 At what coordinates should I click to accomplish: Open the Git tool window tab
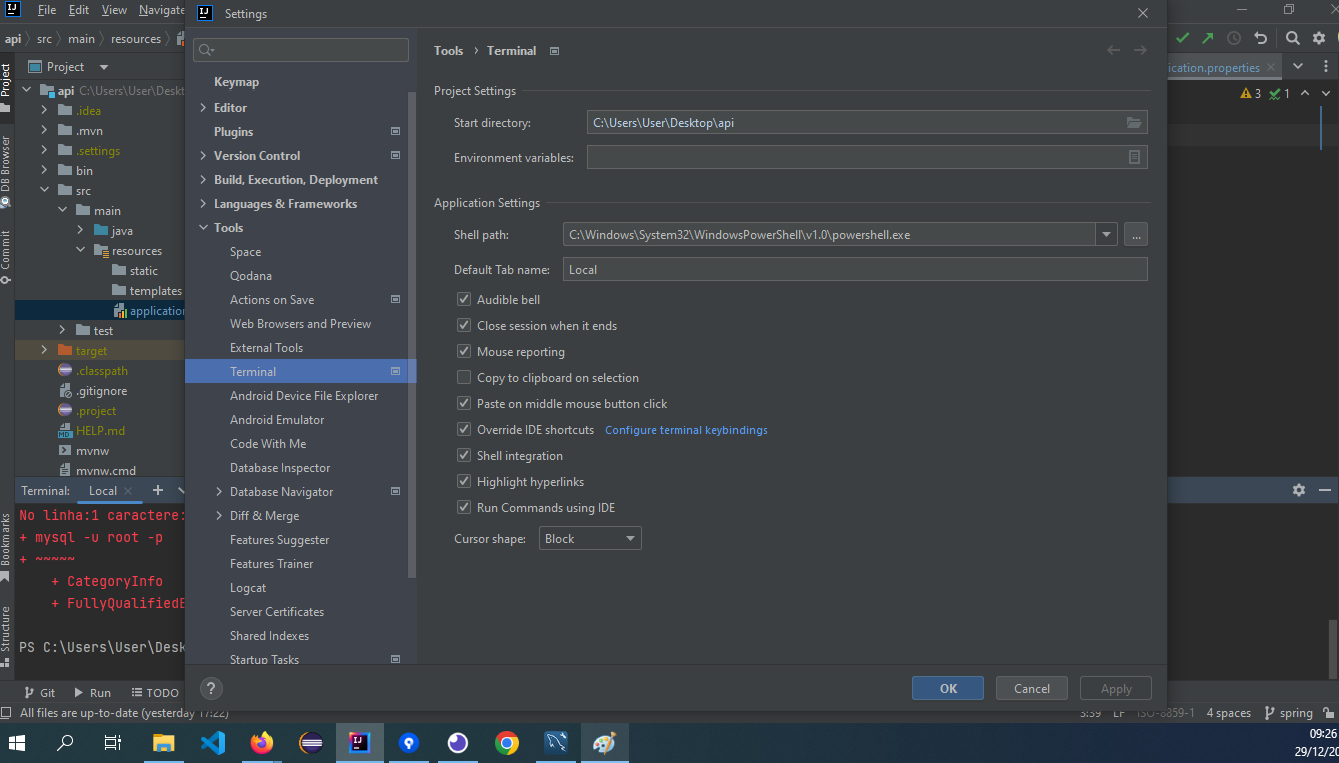(x=39, y=692)
